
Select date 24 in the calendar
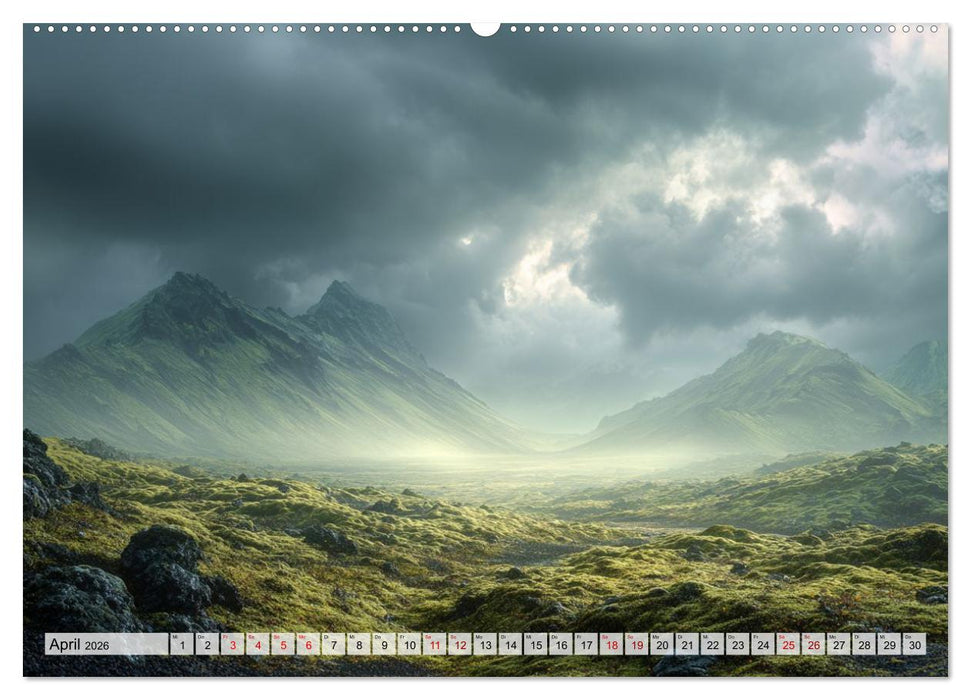[763, 645]
